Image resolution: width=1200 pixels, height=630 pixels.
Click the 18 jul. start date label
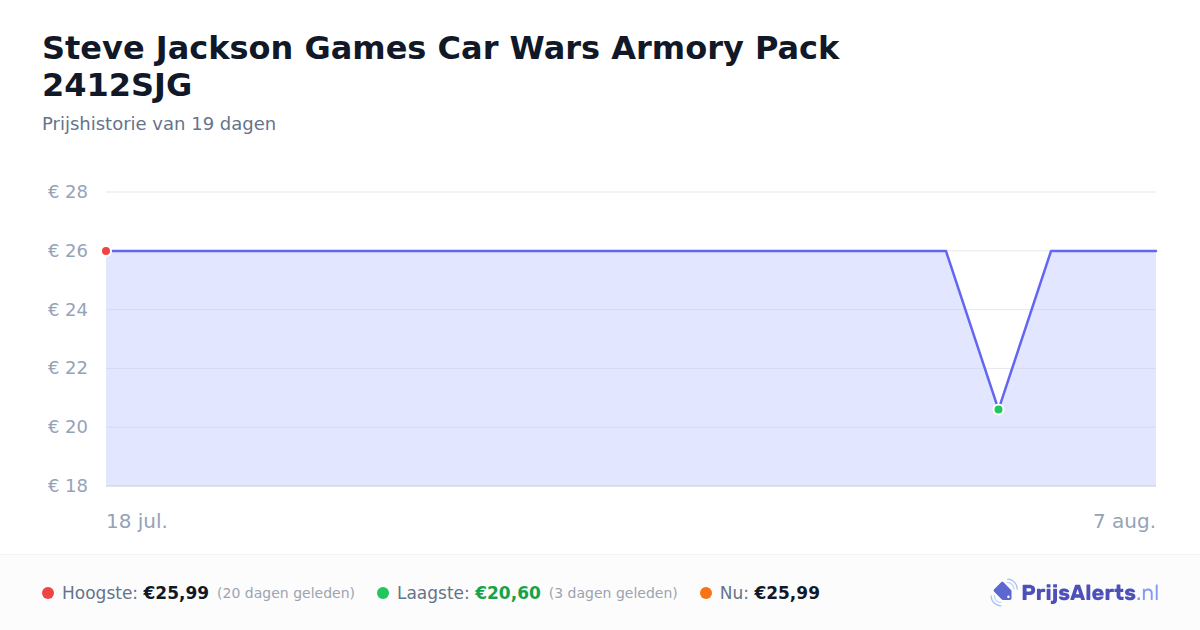click(137, 522)
